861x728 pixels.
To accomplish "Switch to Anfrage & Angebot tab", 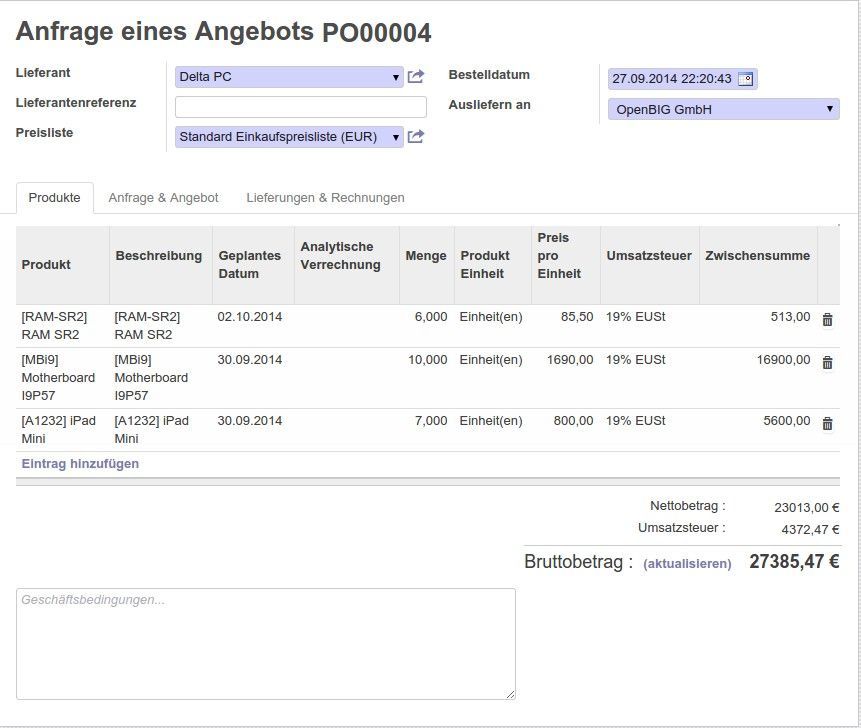I will point(163,198).
